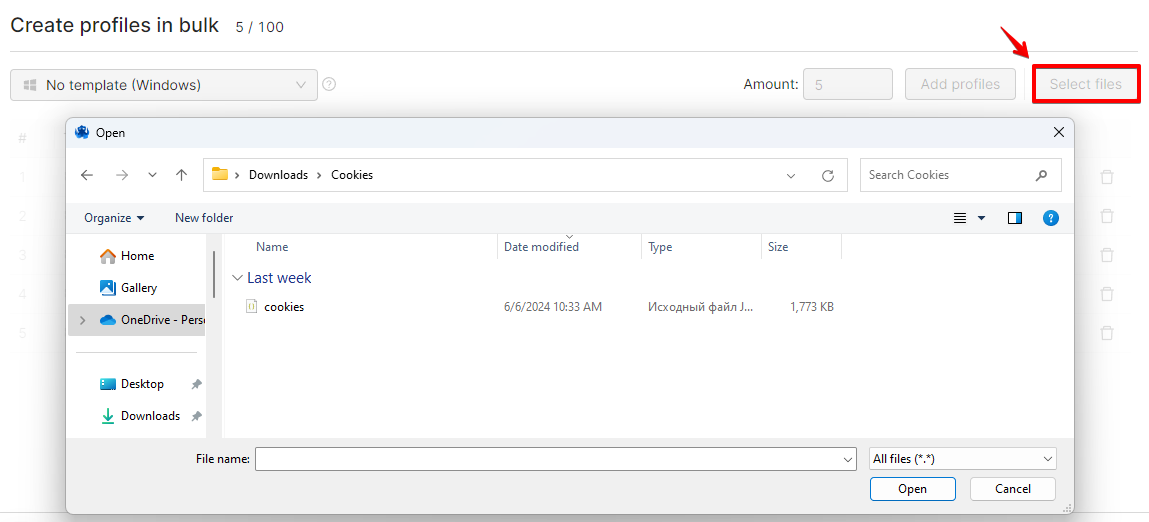Click the template help question icon
The height and width of the screenshot is (522, 1149).
coord(330,84)
